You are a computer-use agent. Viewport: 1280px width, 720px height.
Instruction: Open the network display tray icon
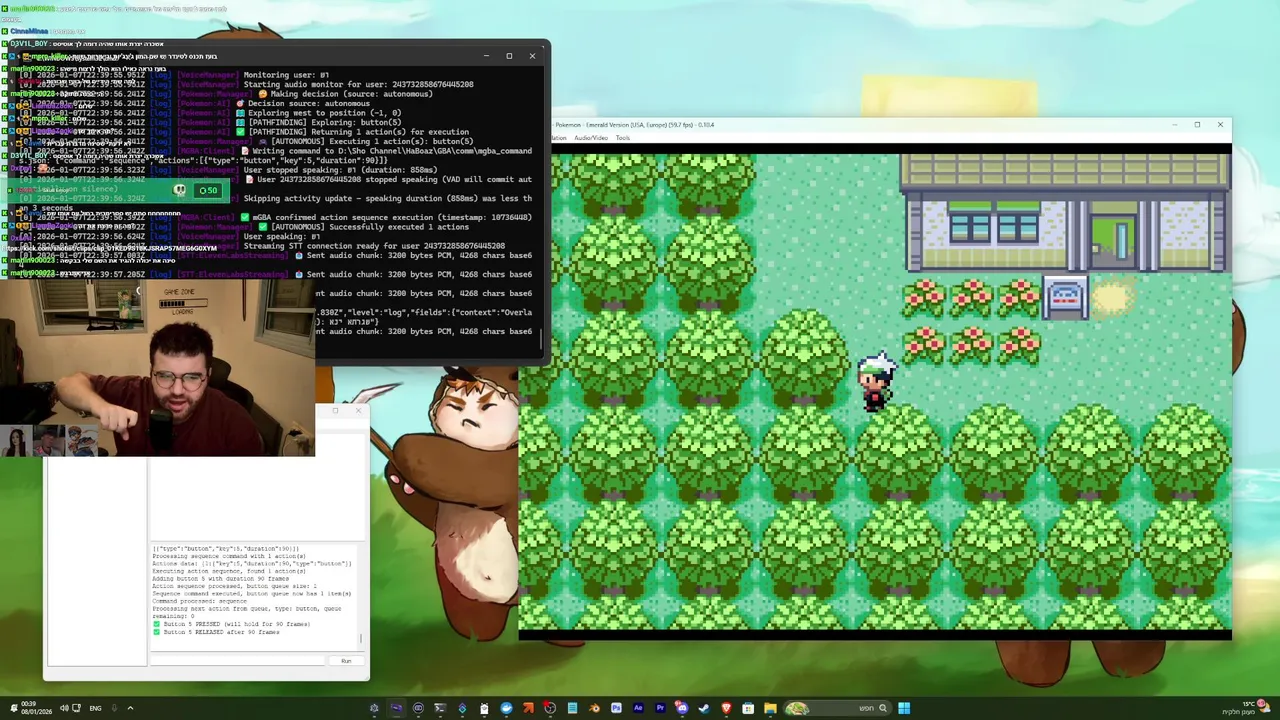pos(76,708)
